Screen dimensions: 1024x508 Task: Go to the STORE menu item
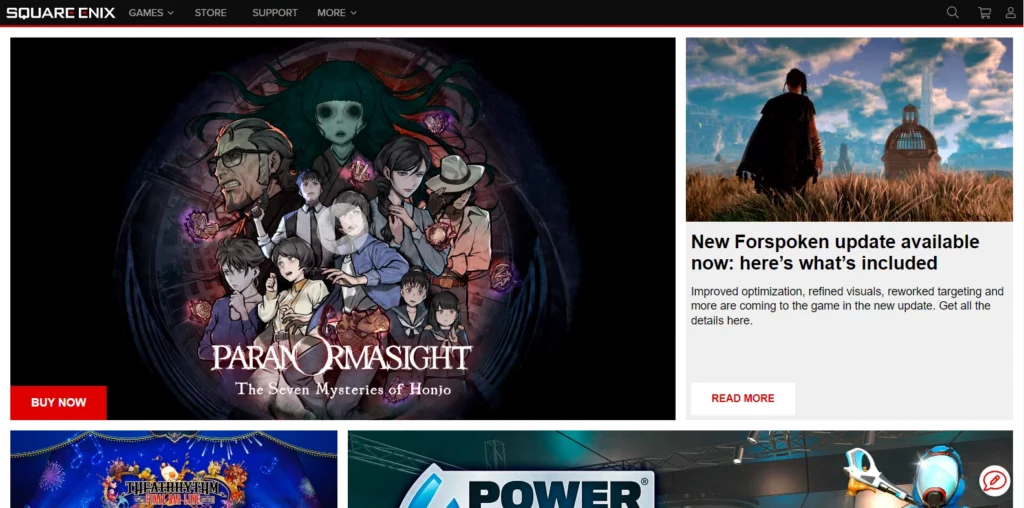[x=210, y=12]
